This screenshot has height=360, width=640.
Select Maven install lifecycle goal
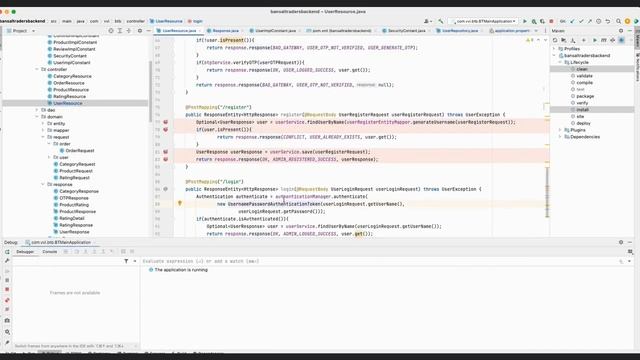pos(582,110)
